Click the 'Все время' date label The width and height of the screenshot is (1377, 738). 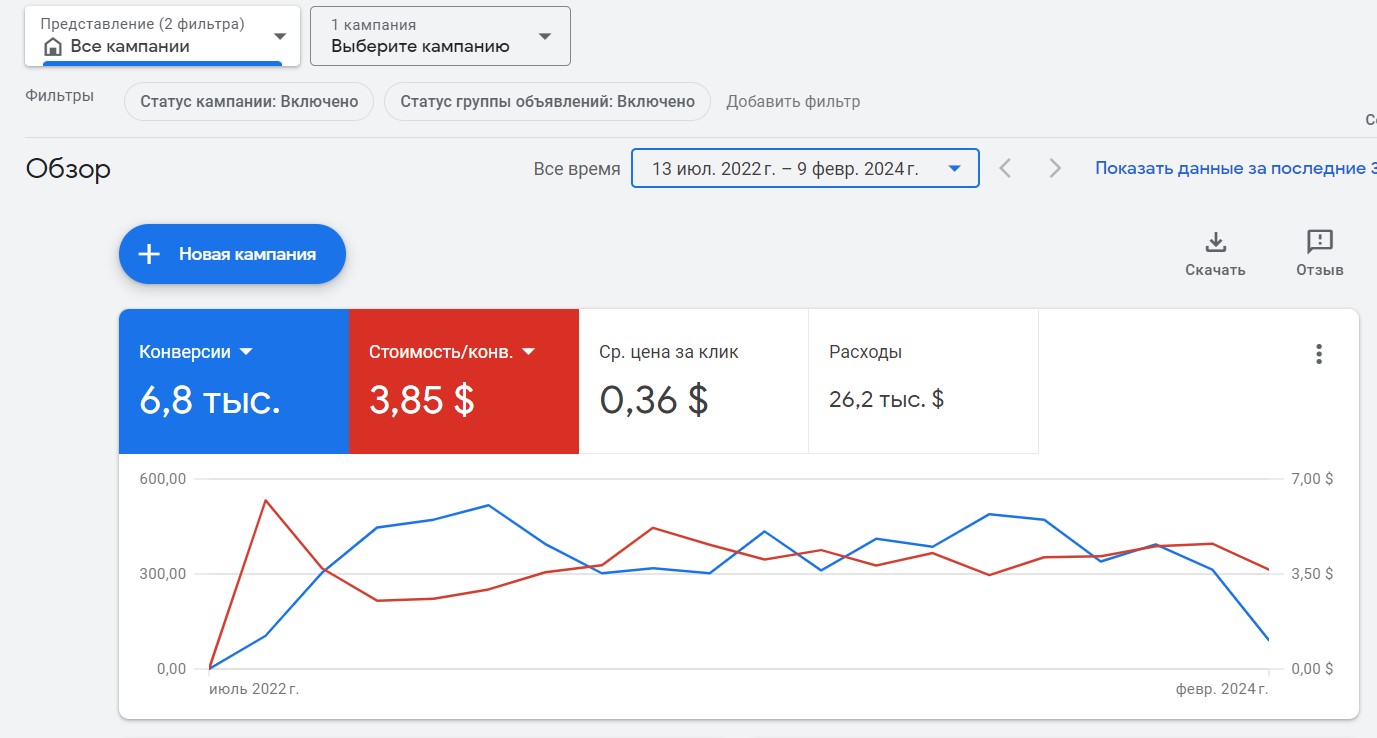(x=577, y=169)
